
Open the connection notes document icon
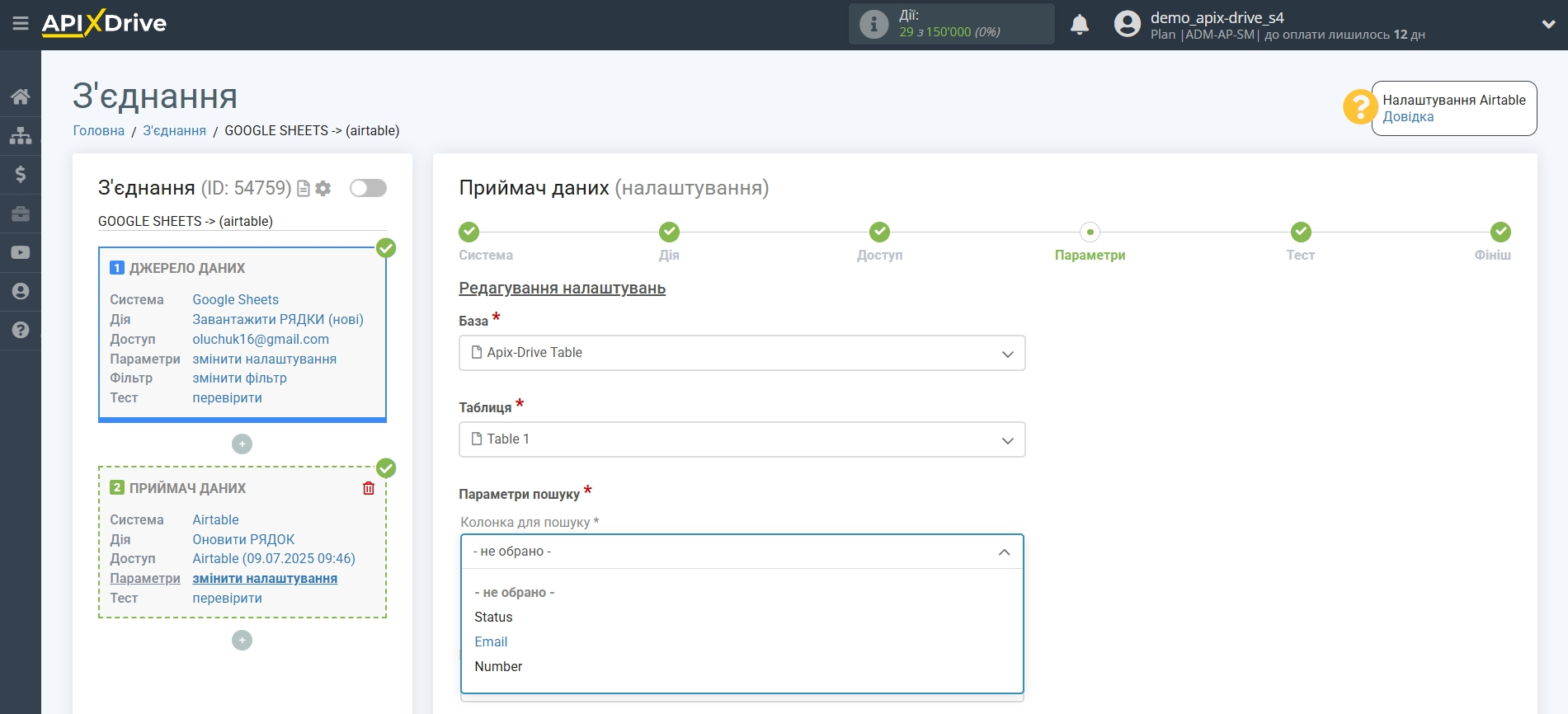[304, 189]
